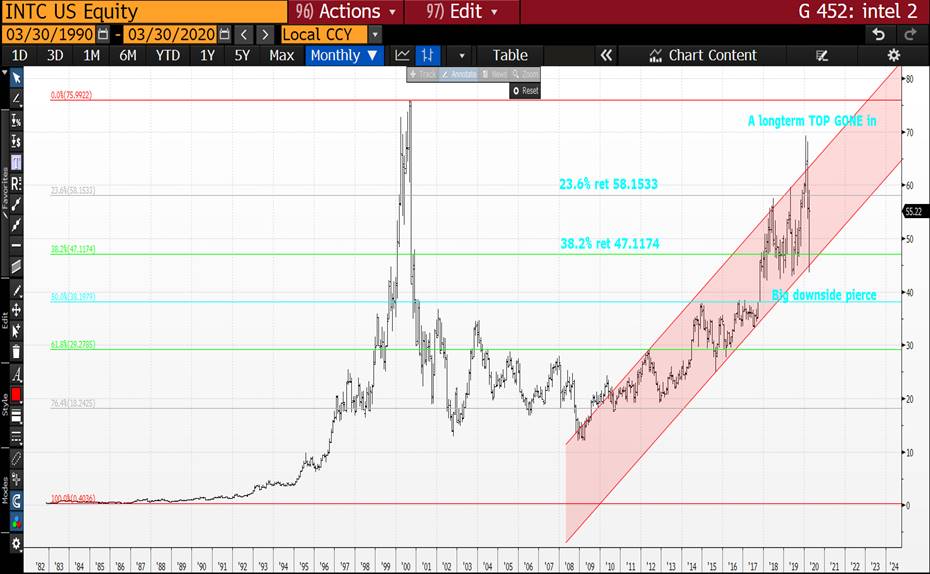Click the Table button
This screenshot has width=930, height=574.
(510, 55)
